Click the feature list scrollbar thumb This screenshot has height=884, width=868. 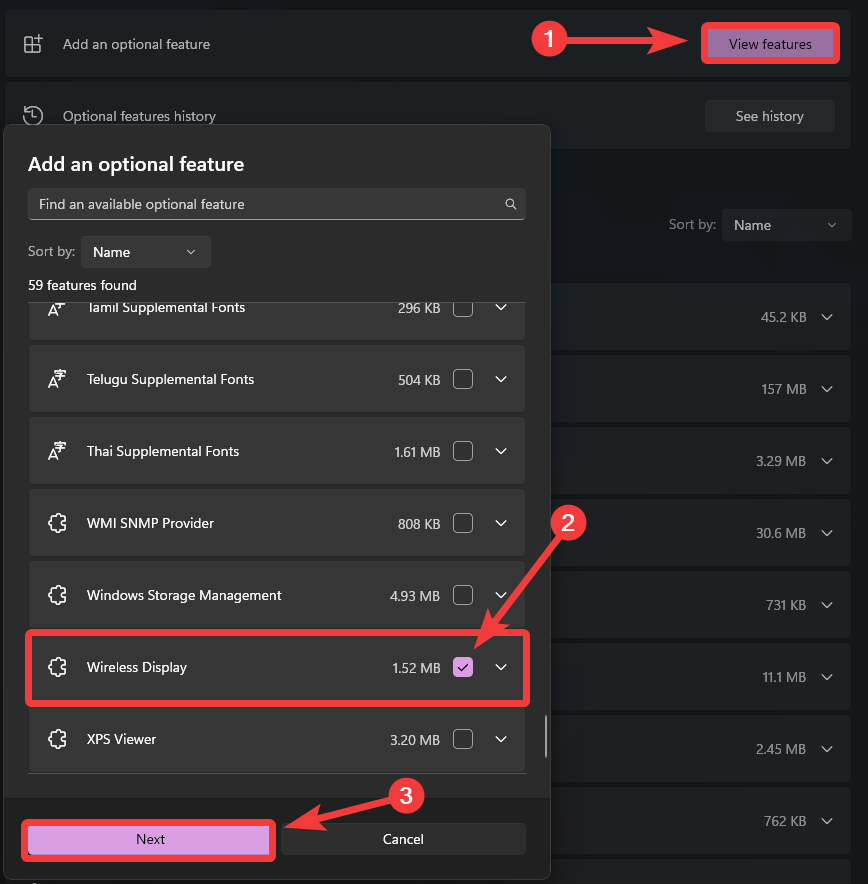546,736
